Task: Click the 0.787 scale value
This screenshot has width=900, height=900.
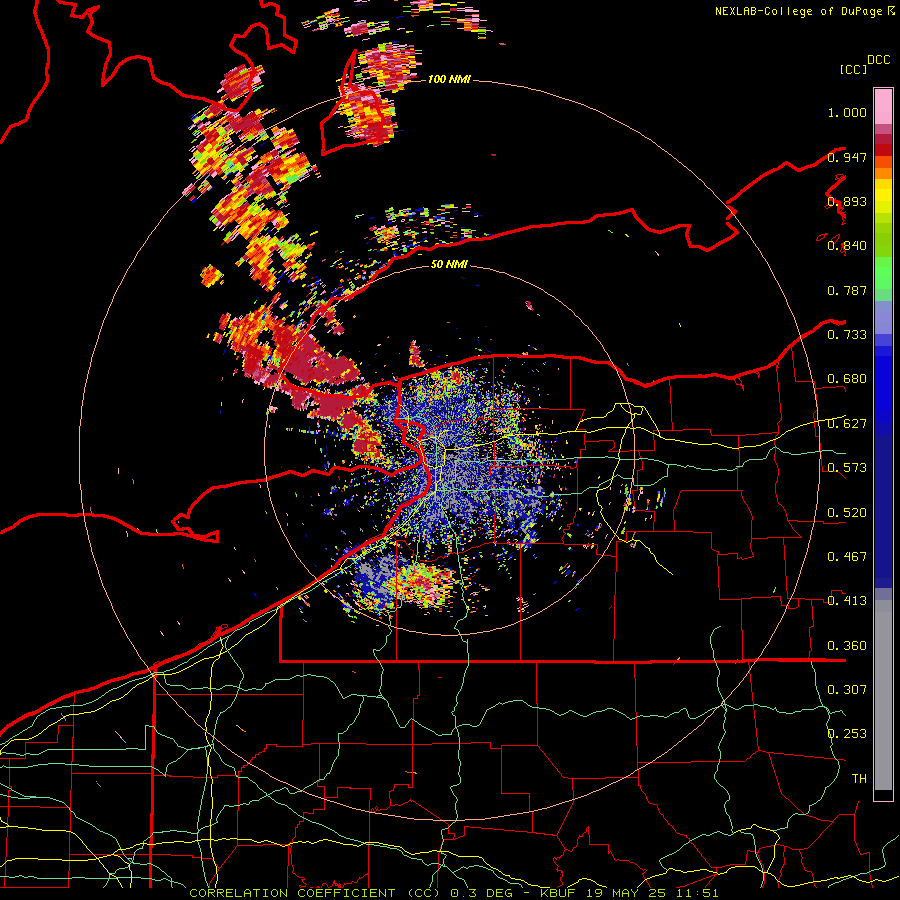Action: [847, 290]
